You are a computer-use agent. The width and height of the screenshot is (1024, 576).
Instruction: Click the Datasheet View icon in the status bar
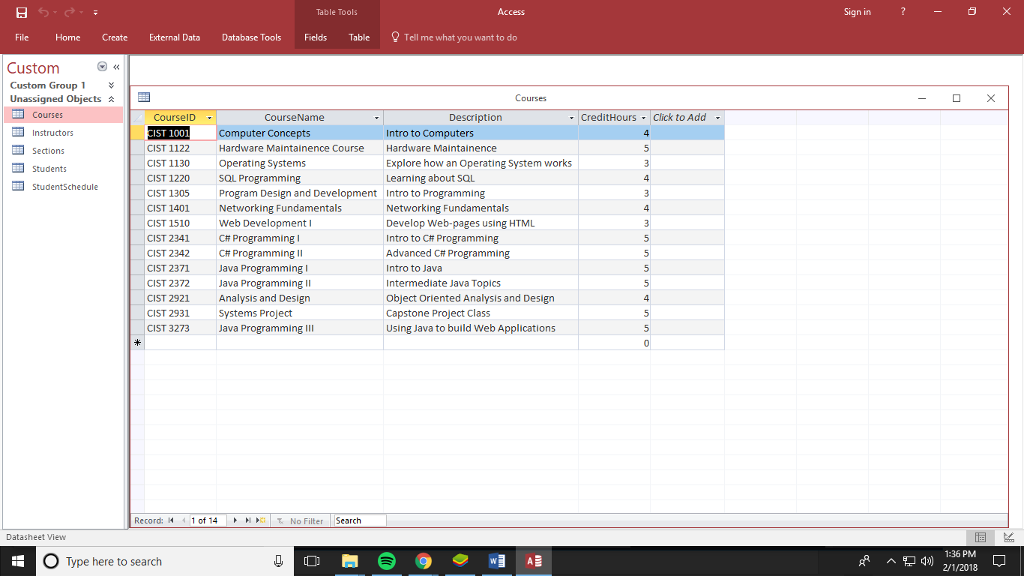point(980,537)
